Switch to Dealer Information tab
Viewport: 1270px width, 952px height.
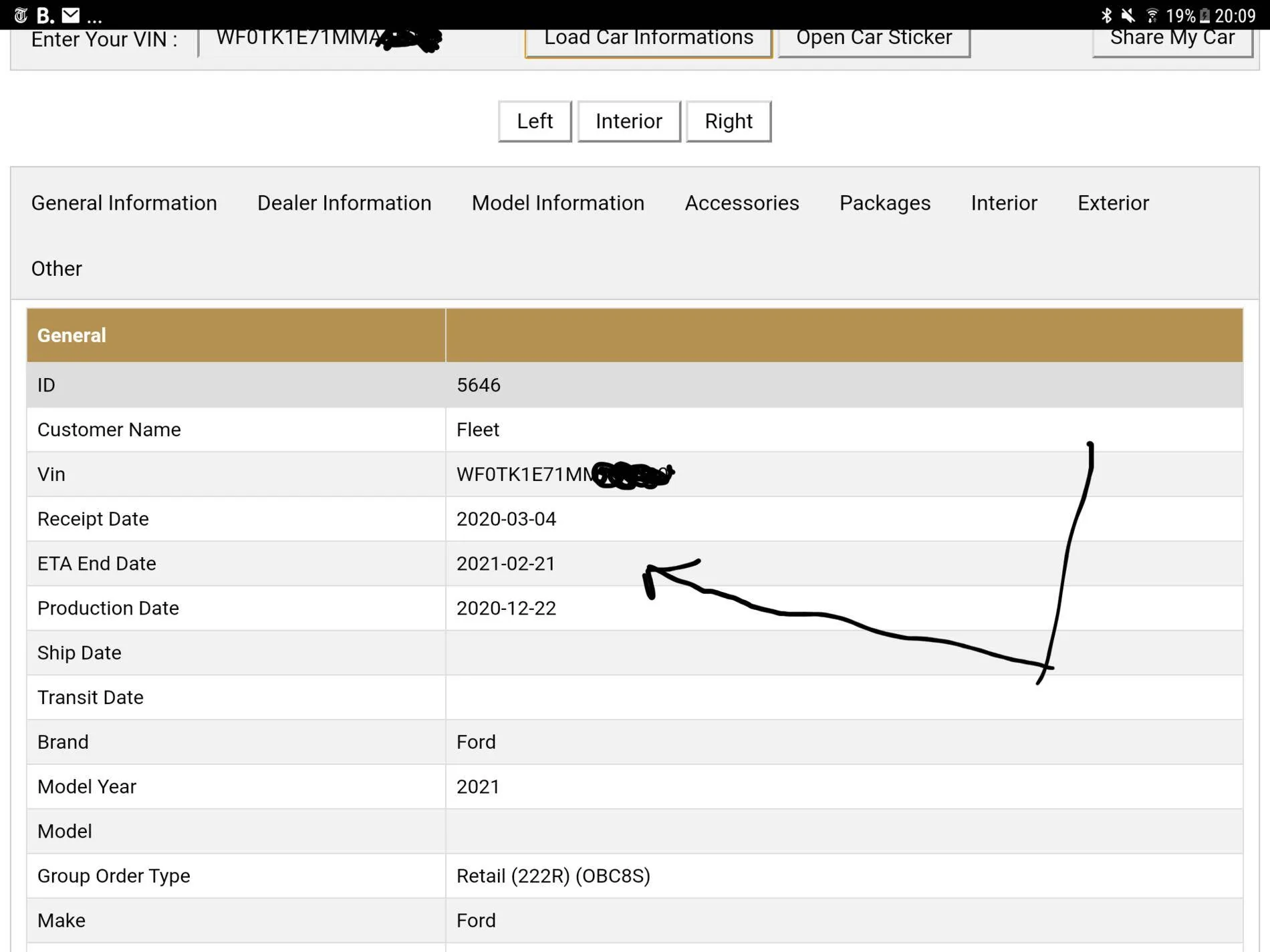[x=344, y=202]
